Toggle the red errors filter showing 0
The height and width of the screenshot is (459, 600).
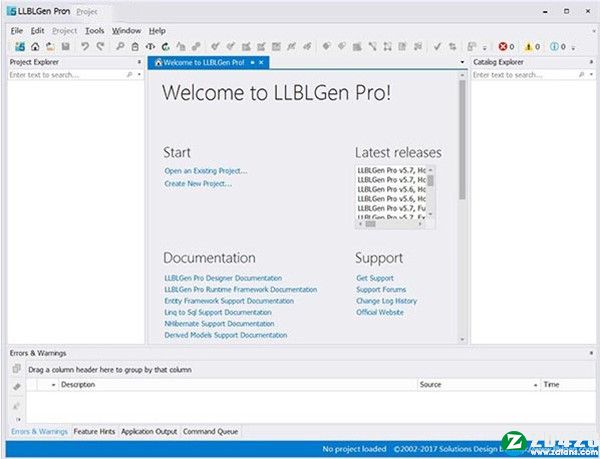(506, 47)
